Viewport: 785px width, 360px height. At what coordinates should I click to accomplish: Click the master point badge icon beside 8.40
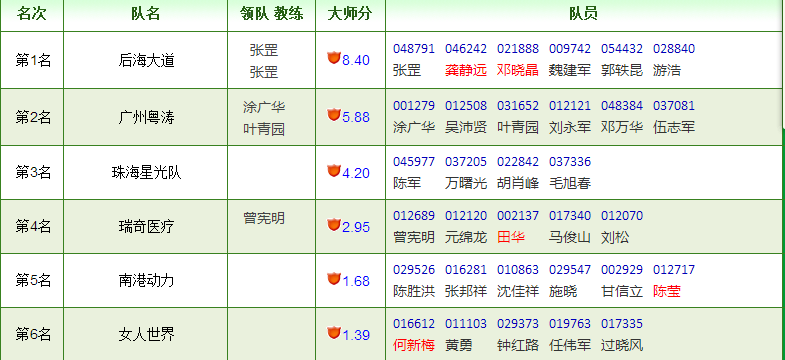334,58
